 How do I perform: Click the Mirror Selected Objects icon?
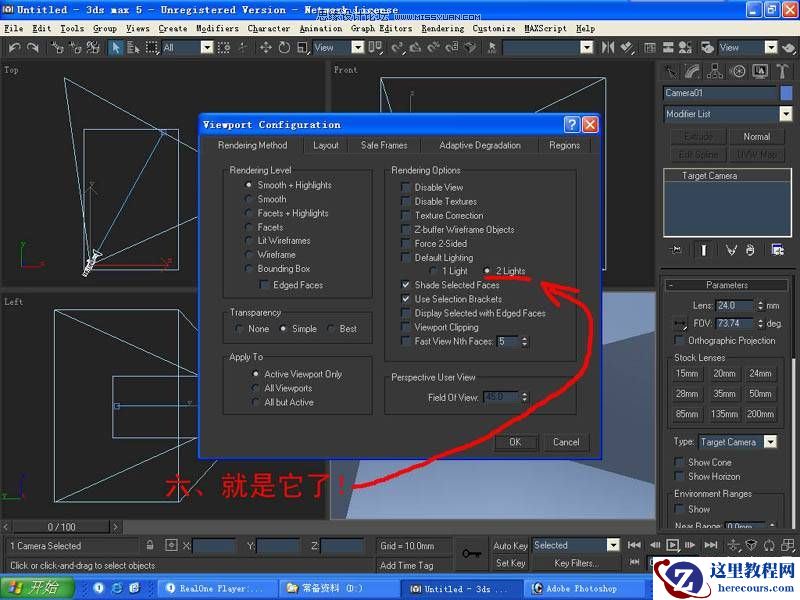608,48
